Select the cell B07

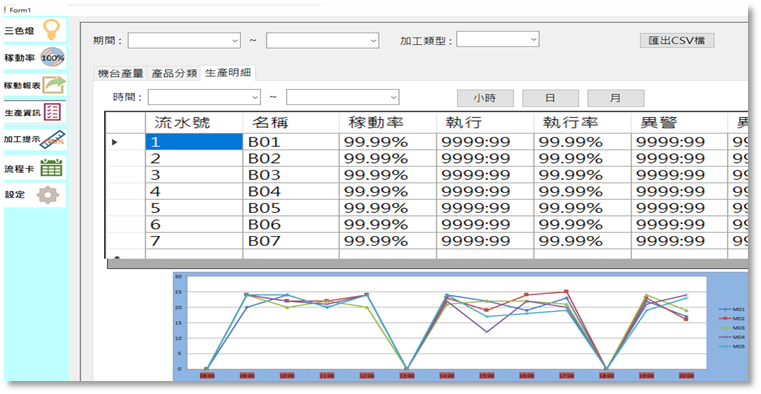coord(291,241)
